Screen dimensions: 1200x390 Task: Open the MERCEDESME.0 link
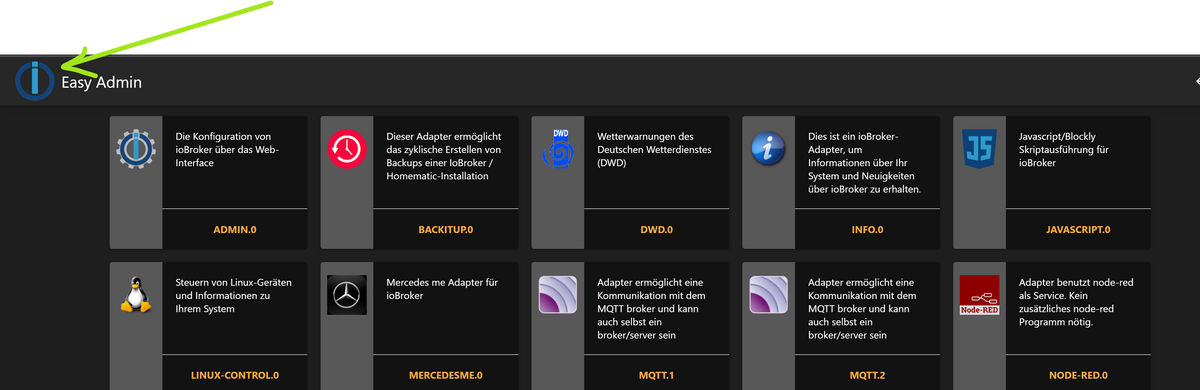point(446,376)
